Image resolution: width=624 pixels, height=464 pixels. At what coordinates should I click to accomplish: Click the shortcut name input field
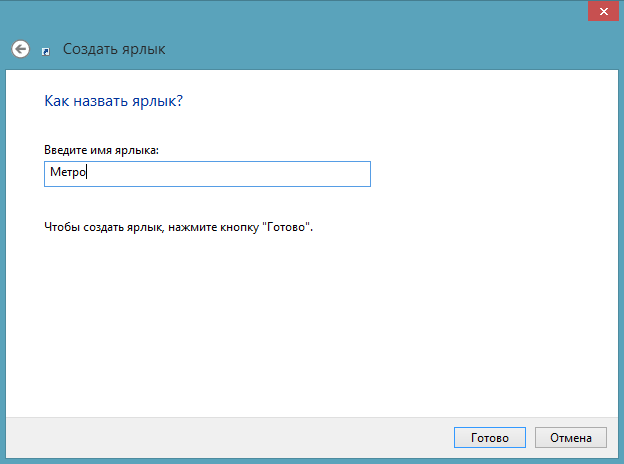(207, 174)
